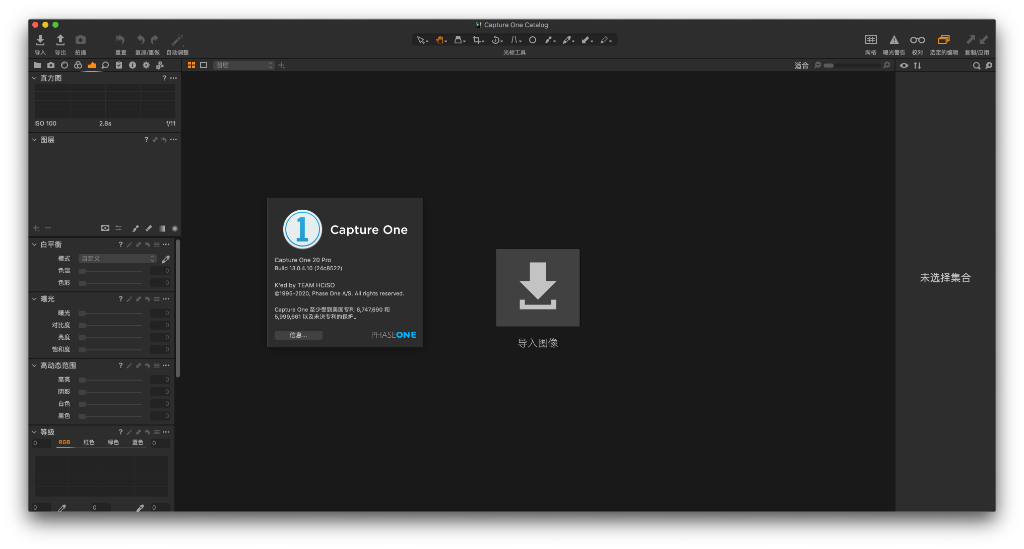Image resolution: width=1024 pixels, height=549 pixels.
Task: Open the Adjustments clipboard tool tab
Action: click(119, 65)
